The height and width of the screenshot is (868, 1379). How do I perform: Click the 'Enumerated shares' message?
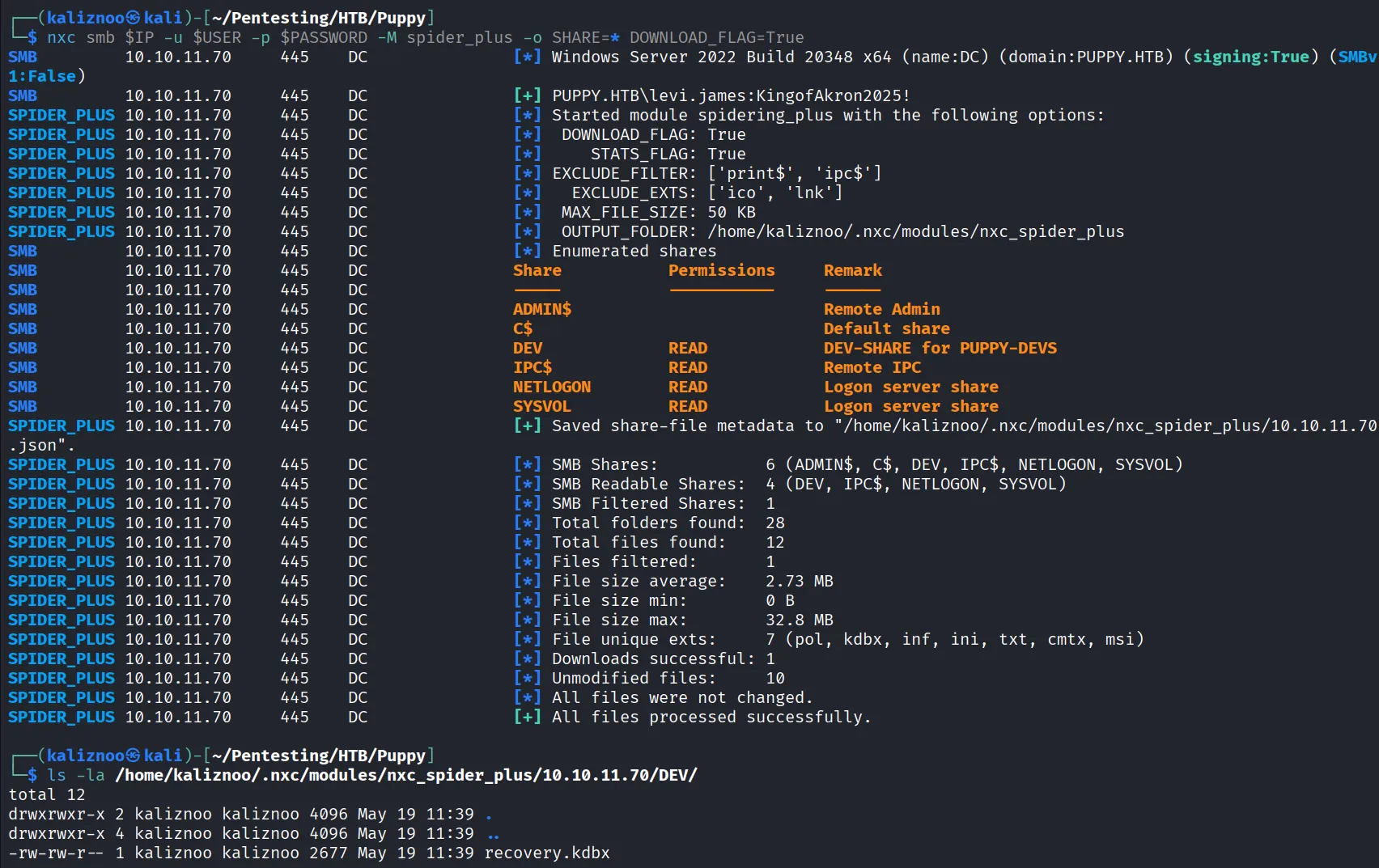tap(634, 251)
